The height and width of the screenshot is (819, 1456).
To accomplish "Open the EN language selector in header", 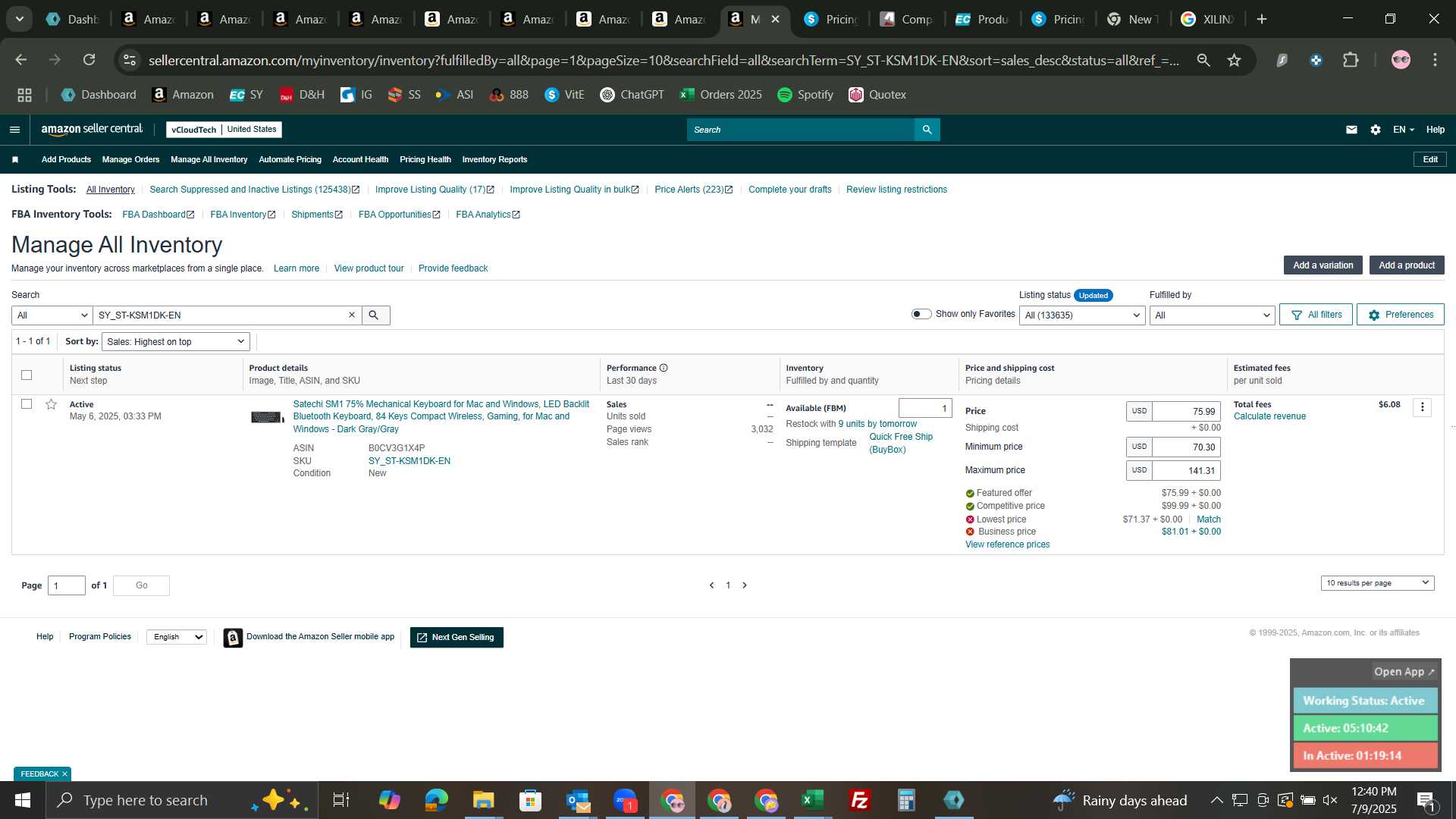I will 1403,130.
